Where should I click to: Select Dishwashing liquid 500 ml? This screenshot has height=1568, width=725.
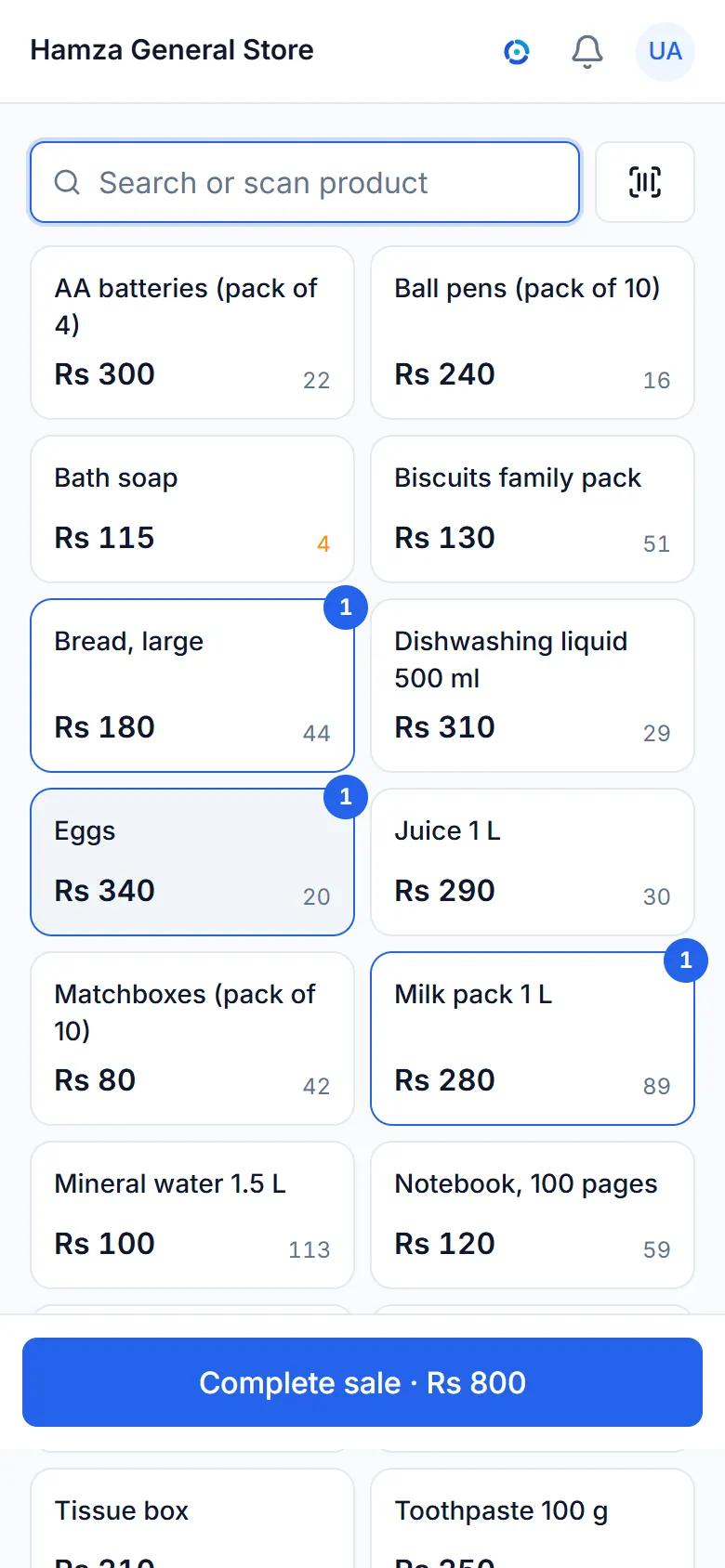coord(533,686)
